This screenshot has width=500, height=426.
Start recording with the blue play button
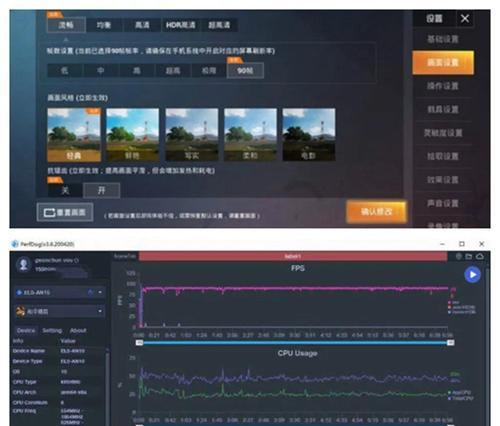pyautogui.click(x=473, y=275)
